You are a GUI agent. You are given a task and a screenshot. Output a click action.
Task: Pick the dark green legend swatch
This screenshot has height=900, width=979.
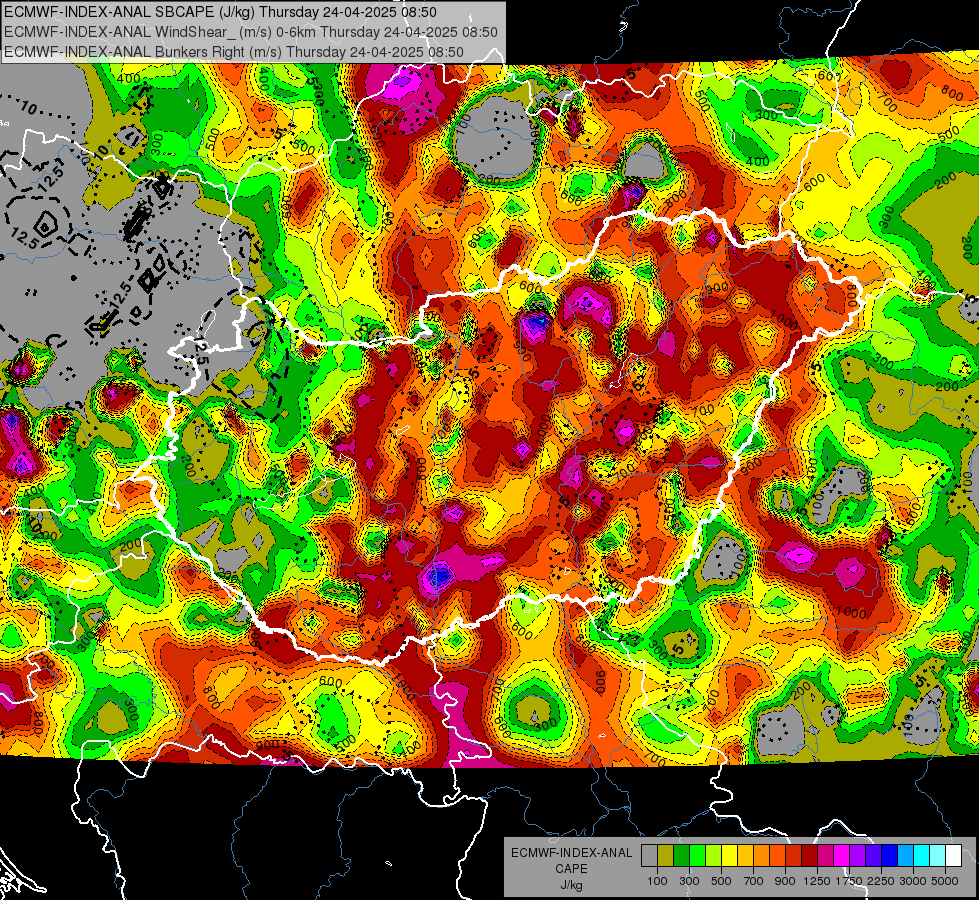[681, 855]
